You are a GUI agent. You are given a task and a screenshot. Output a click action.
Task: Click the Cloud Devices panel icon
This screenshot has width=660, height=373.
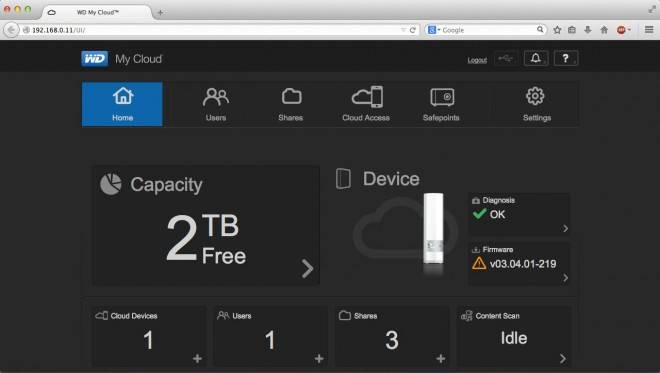point(101,315)
